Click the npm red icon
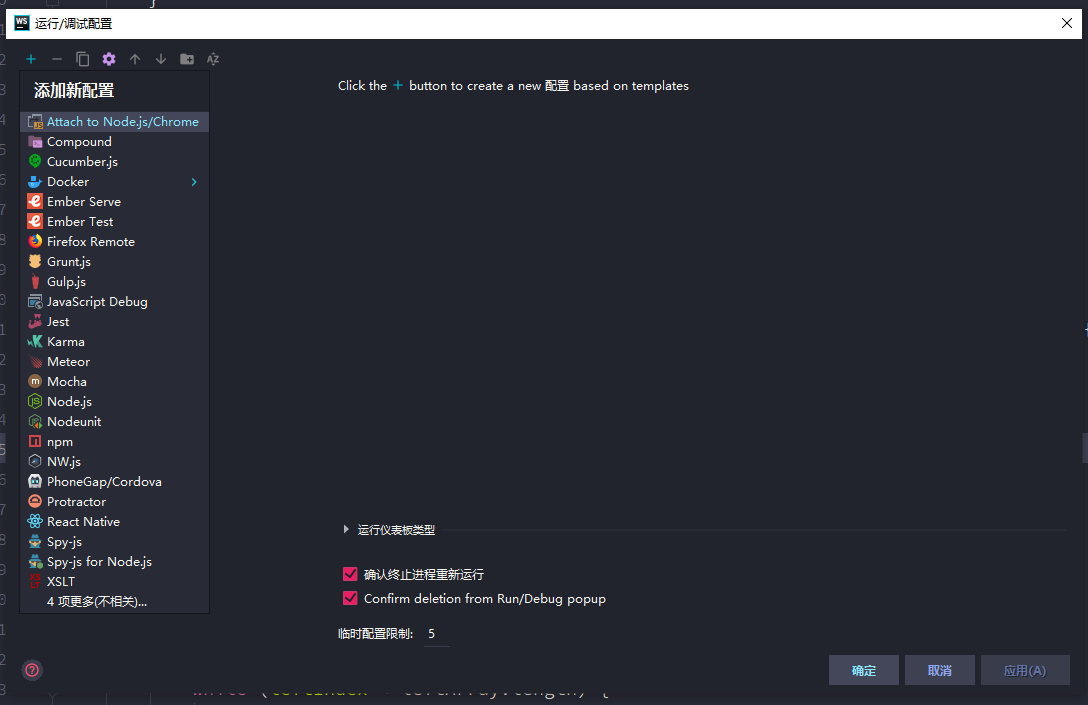 point(35,441)
